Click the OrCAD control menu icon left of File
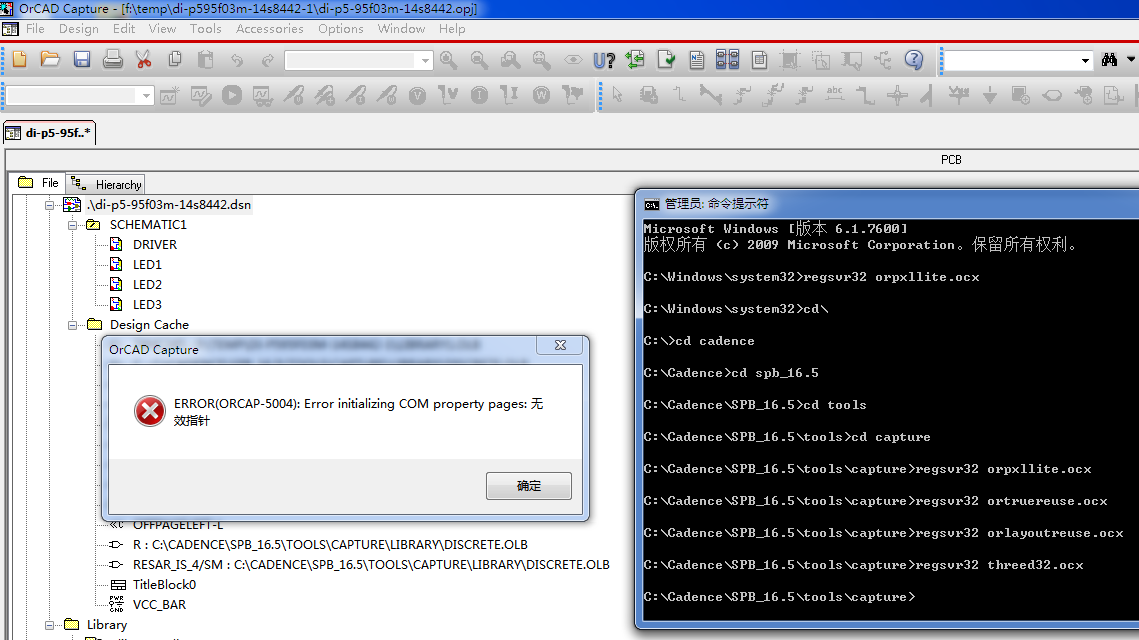Image resolution: width=1139 pixels, height=640 pixels. tap(10, 29)
